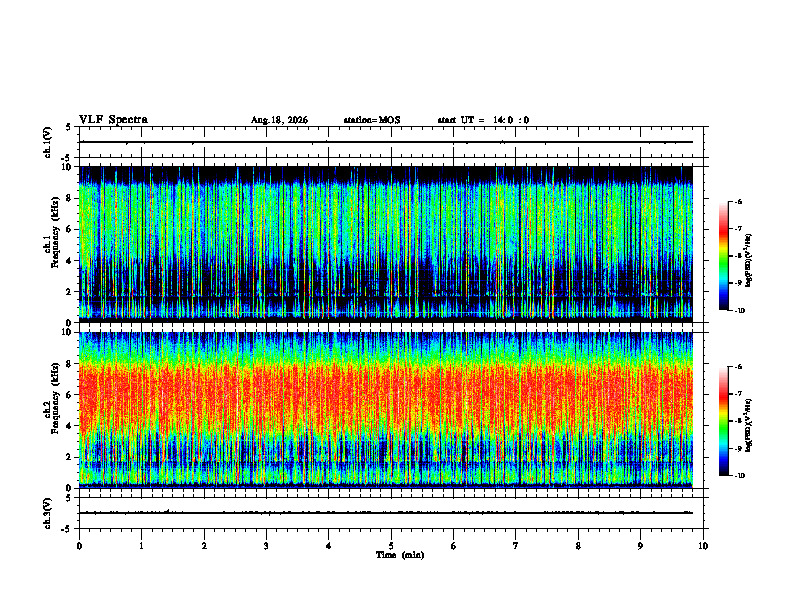Click the "-9" label on ch.2 colorbar
792x612 pixels.
(x=738, y=448)
